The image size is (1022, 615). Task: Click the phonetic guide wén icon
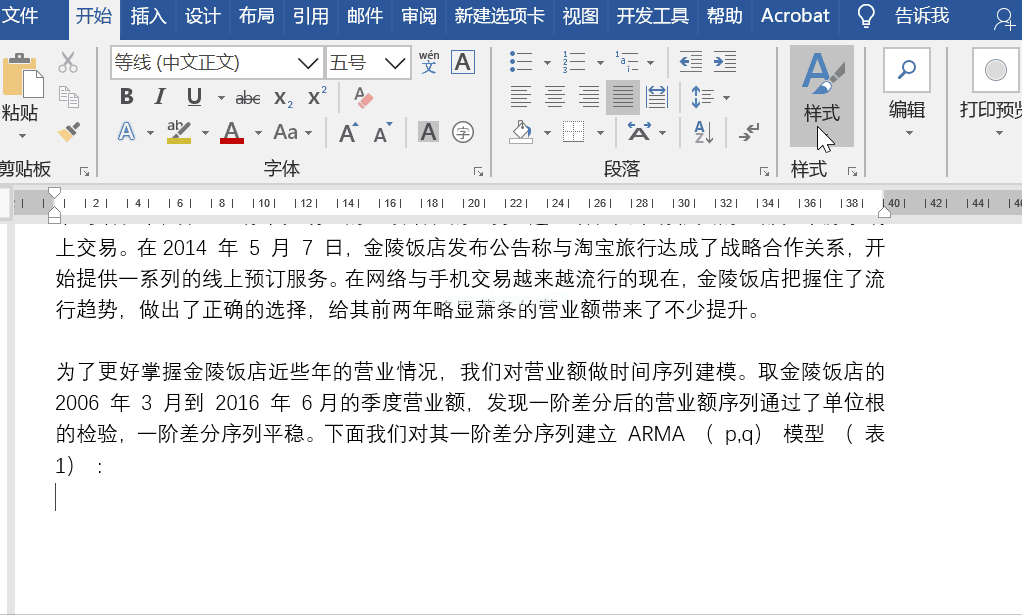click(429, 63)
